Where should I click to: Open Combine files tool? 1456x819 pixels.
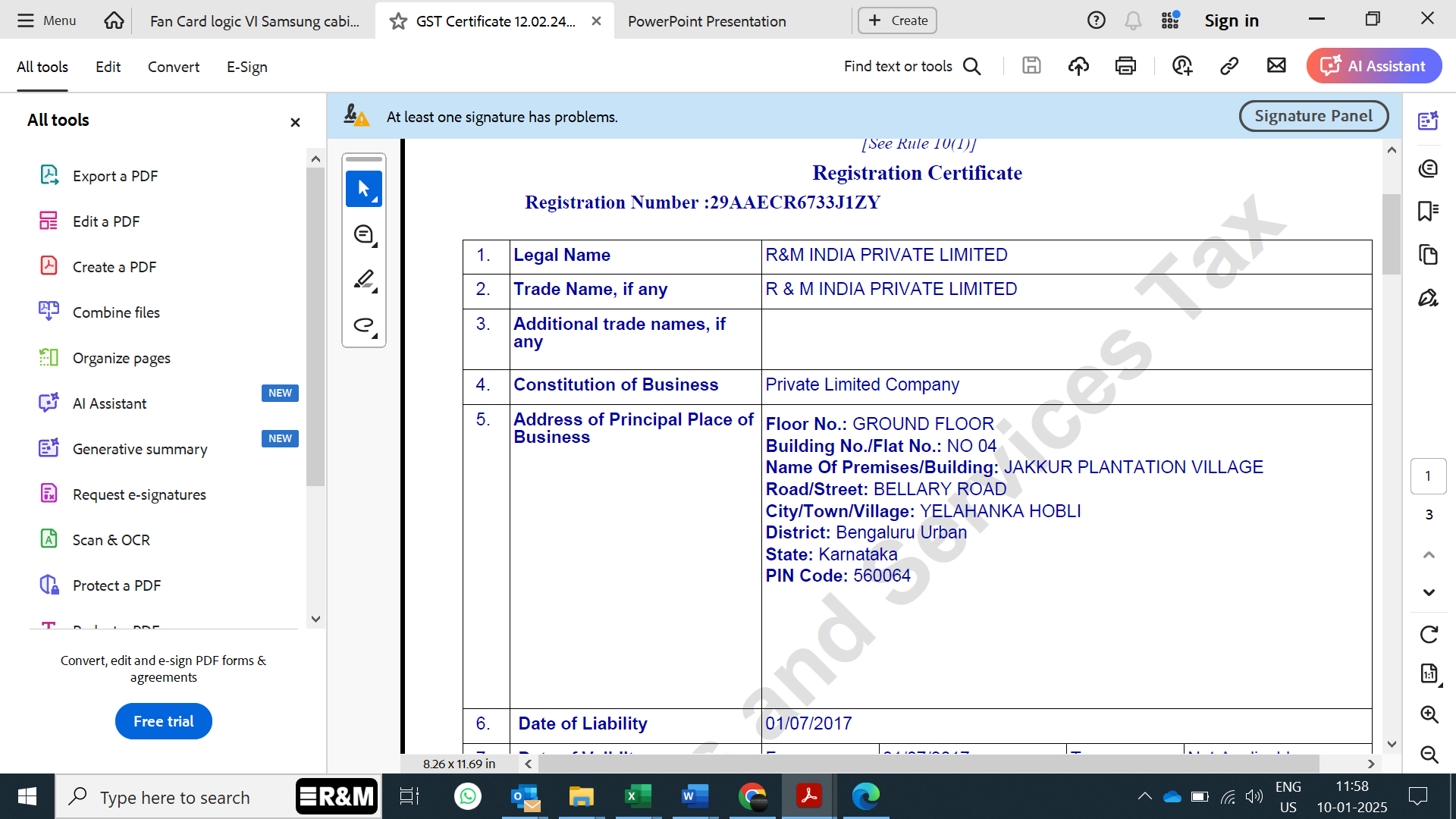pyautogui.click(x=116, y=312)
